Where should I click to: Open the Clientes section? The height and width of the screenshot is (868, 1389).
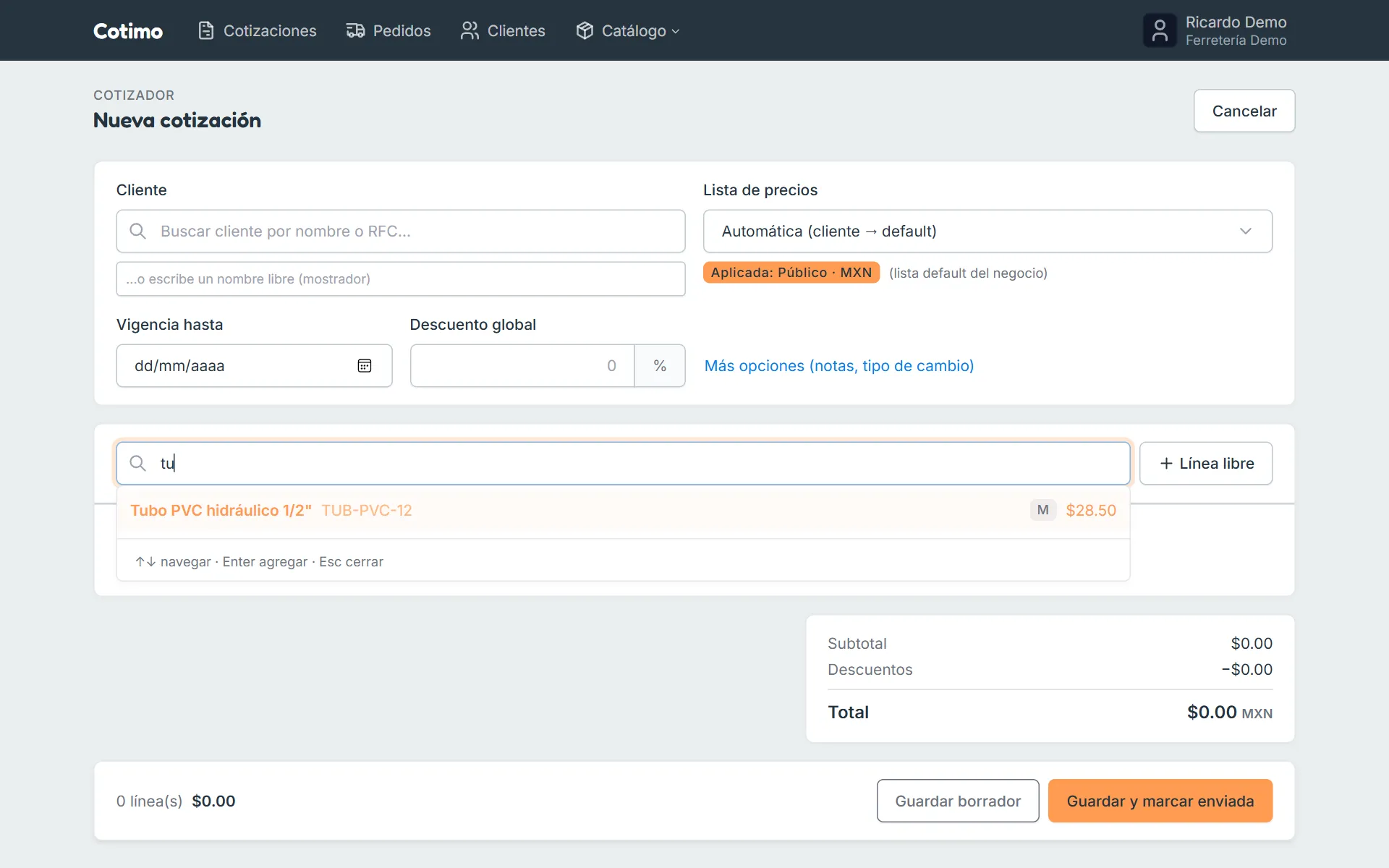click(x=503, y=30)
